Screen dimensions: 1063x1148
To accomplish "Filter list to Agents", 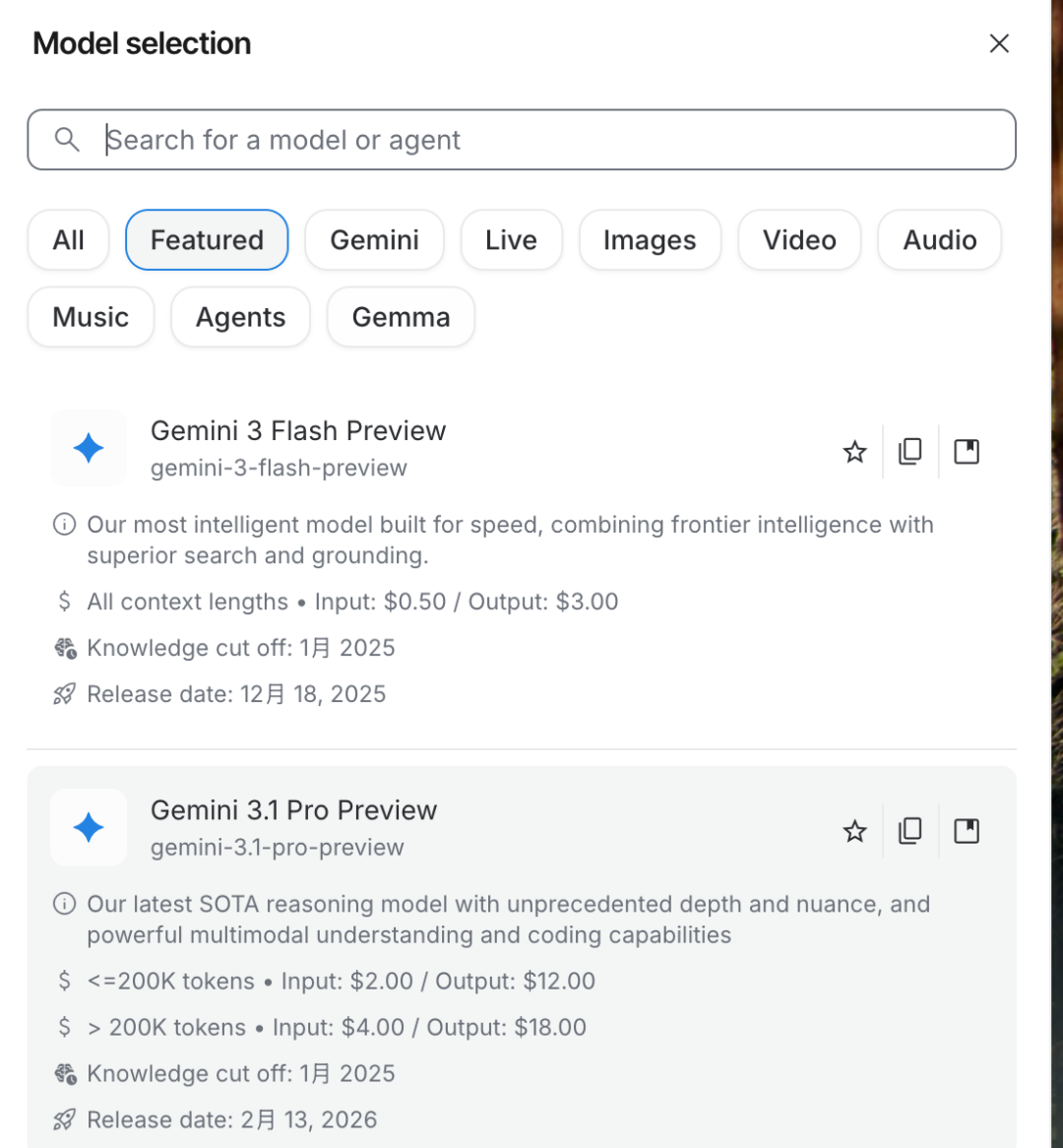I will tap(240, 317).
